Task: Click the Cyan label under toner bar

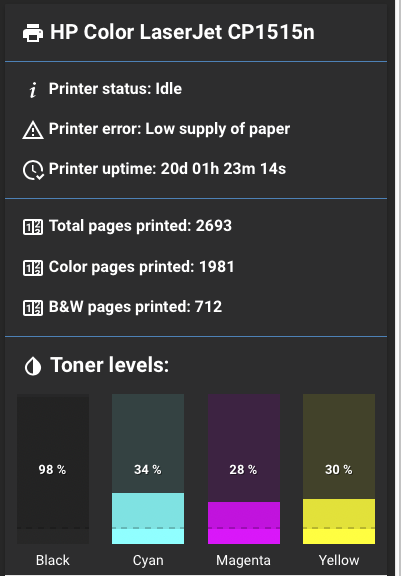Action: click(x=148, y=561)
